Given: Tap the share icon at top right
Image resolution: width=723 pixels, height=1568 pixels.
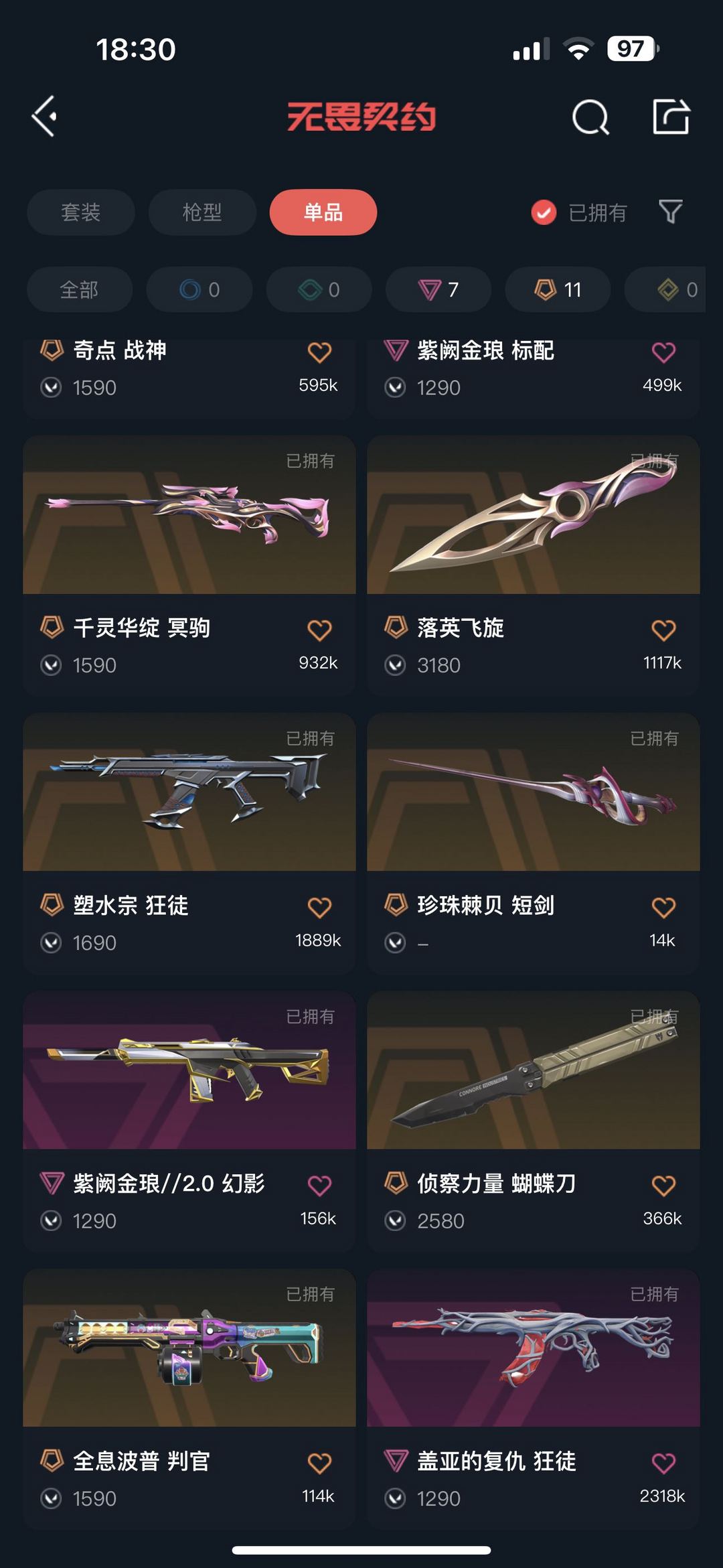Looking at the screenshot, I should click(x=671, y=117).
